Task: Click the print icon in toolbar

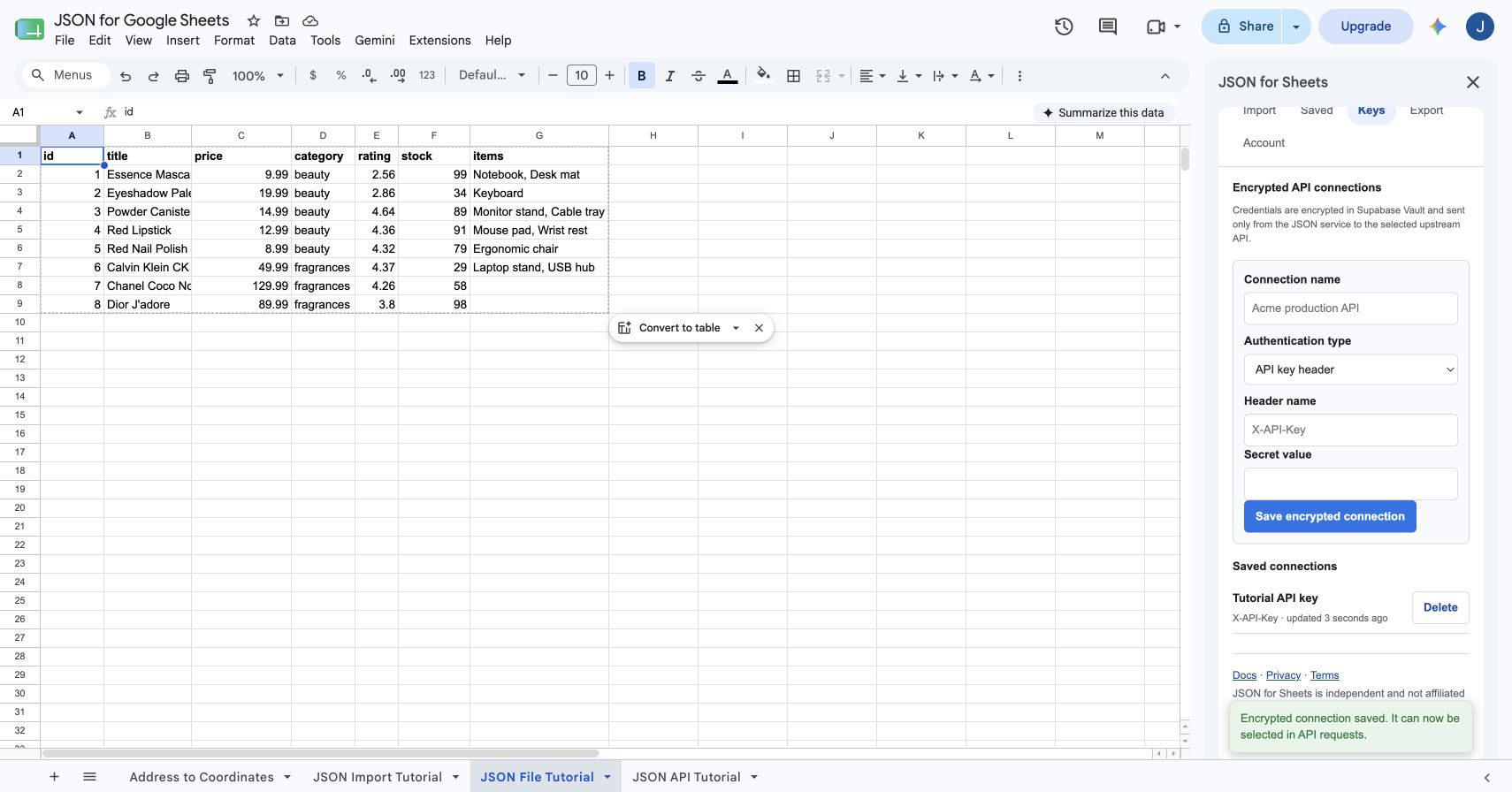Action: tap(181, 76)
